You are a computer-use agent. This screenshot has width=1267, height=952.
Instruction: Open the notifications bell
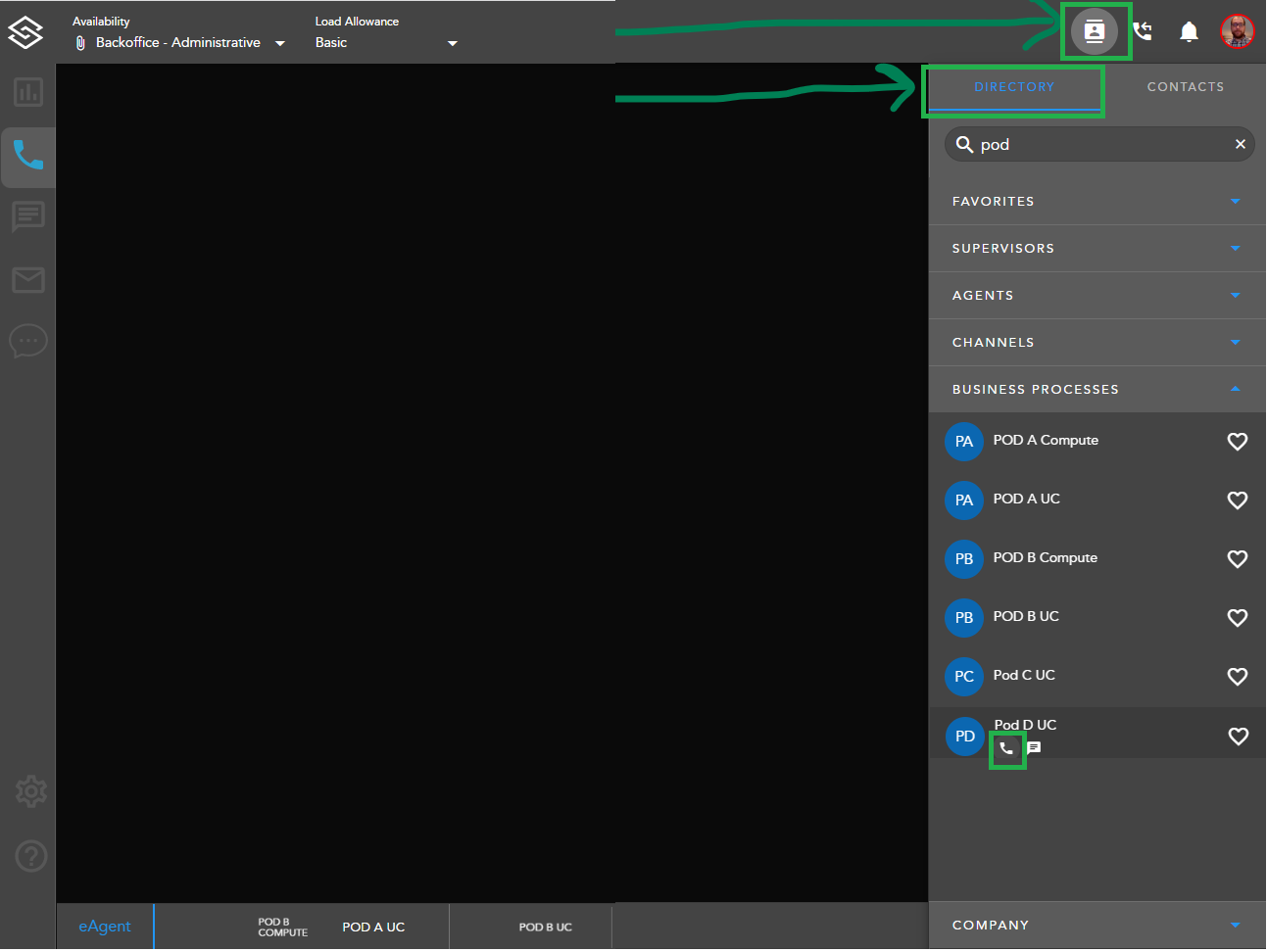(x=1189, y=32)
